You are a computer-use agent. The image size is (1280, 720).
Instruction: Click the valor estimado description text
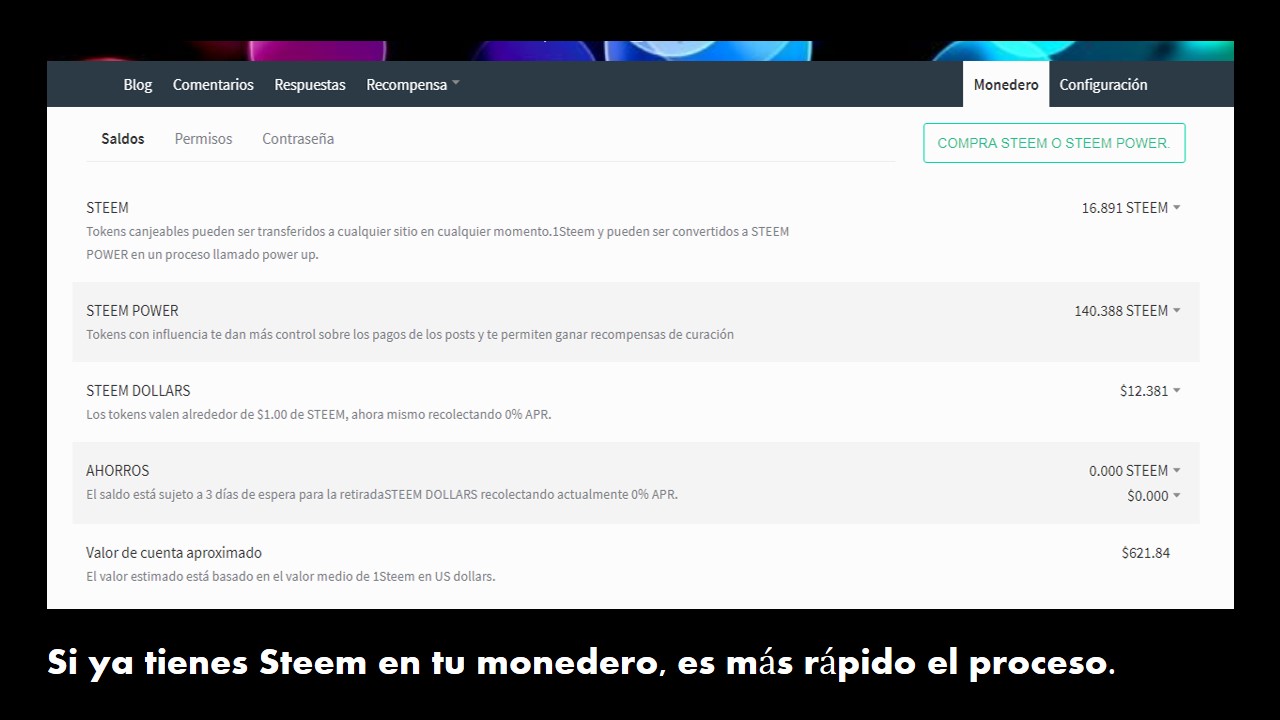291,577
